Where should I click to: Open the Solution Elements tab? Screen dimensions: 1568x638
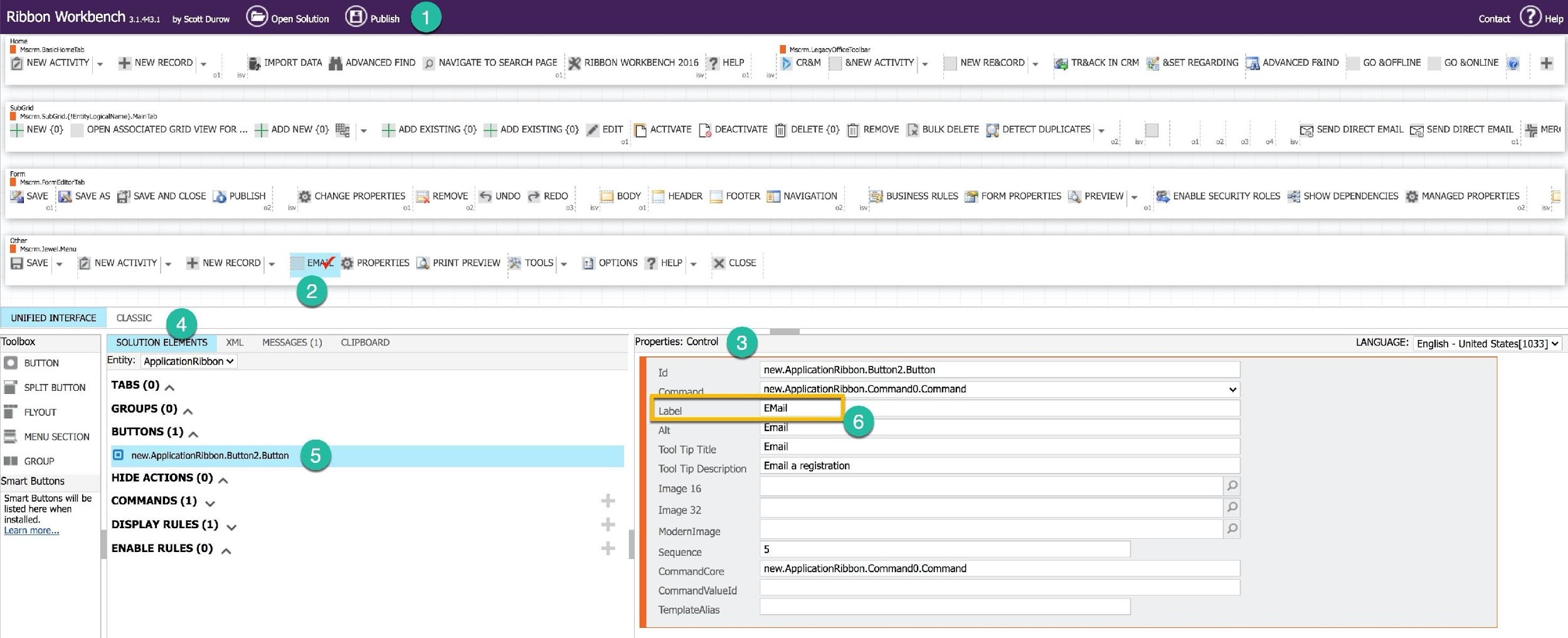tap(162, 343)
